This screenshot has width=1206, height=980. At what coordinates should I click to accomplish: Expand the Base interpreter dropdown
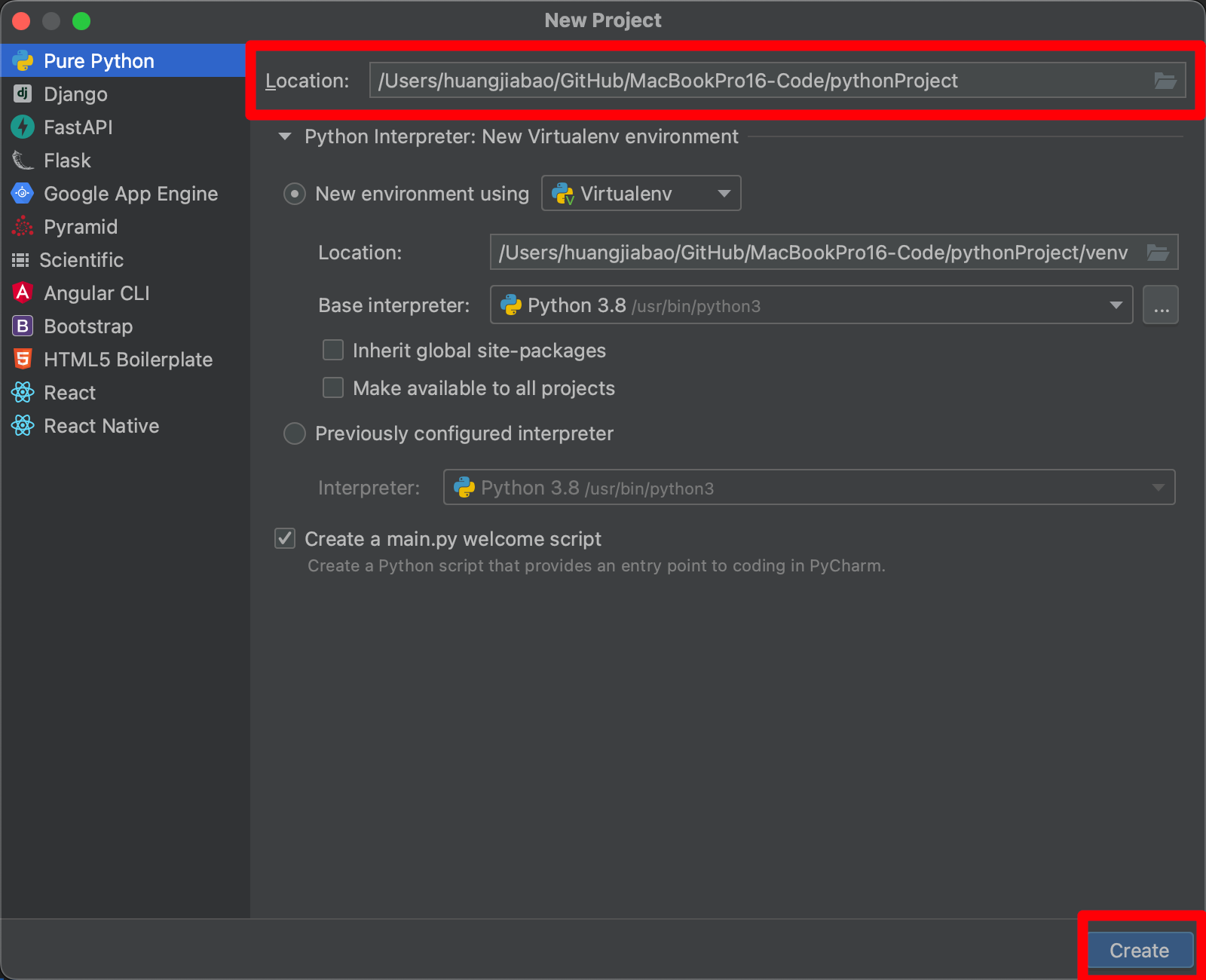click(812, 305)
